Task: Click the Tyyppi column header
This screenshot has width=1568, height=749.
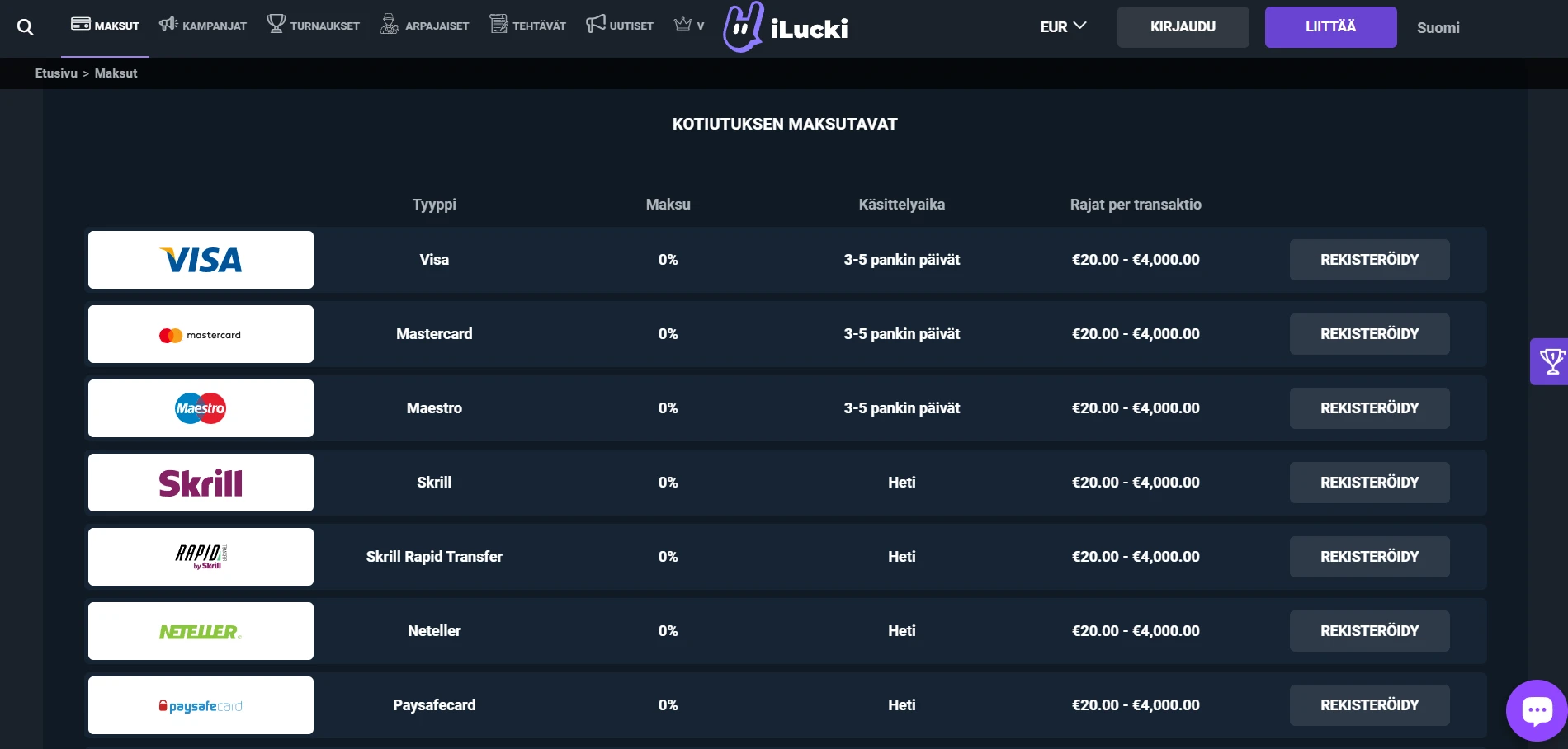Action: 434,205
